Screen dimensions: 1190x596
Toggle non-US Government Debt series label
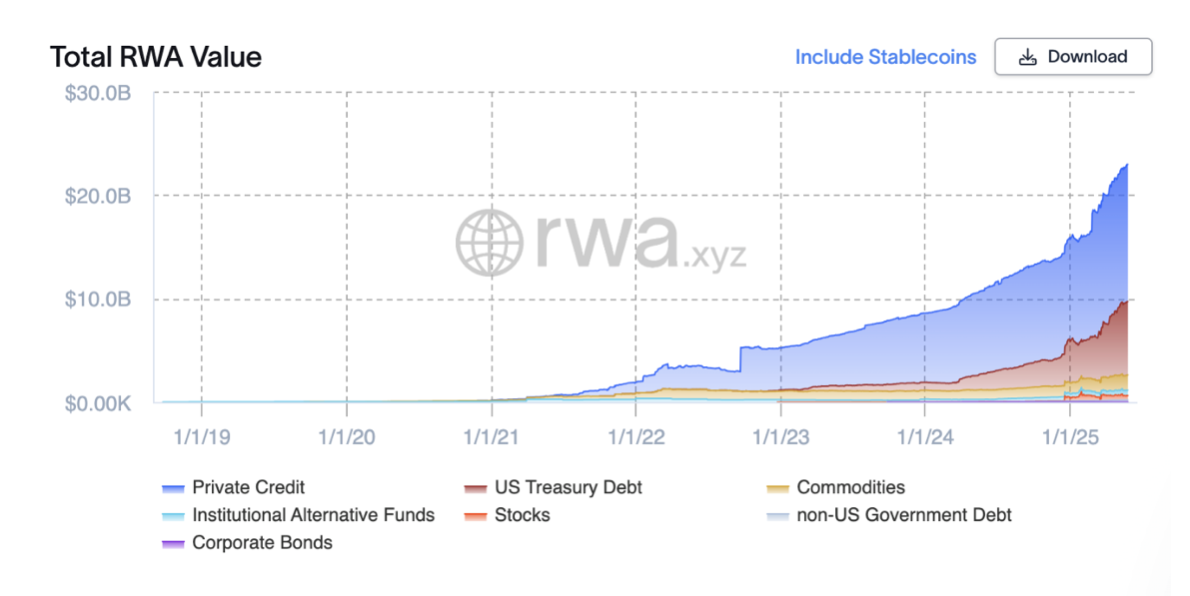[904, 515]
